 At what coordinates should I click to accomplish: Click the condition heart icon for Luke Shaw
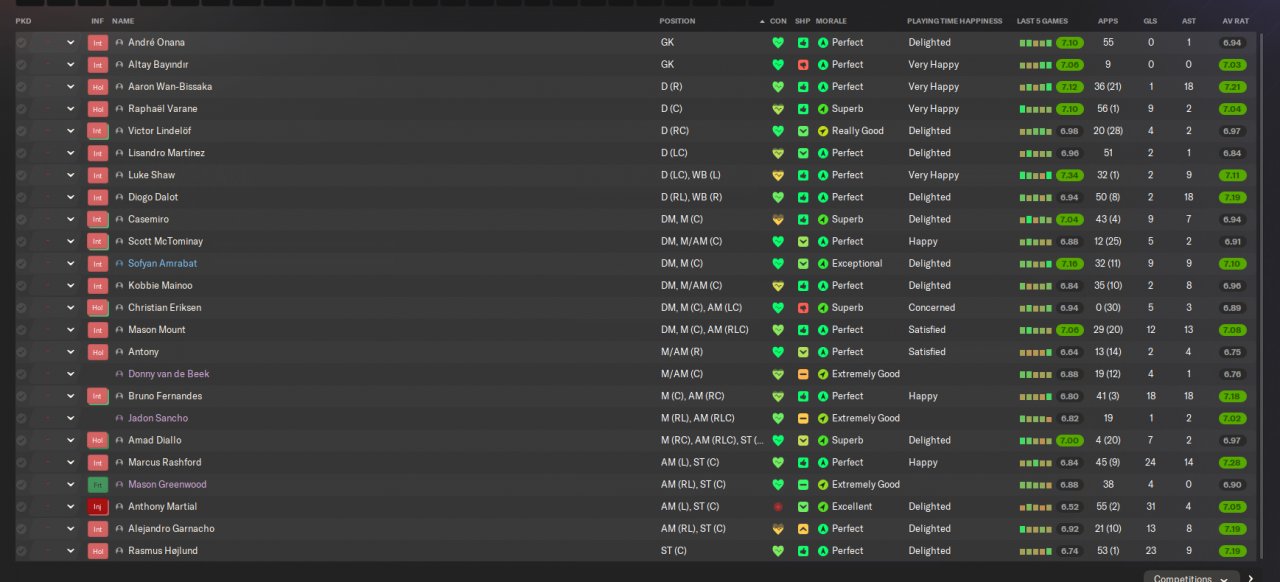coord(778,175)
